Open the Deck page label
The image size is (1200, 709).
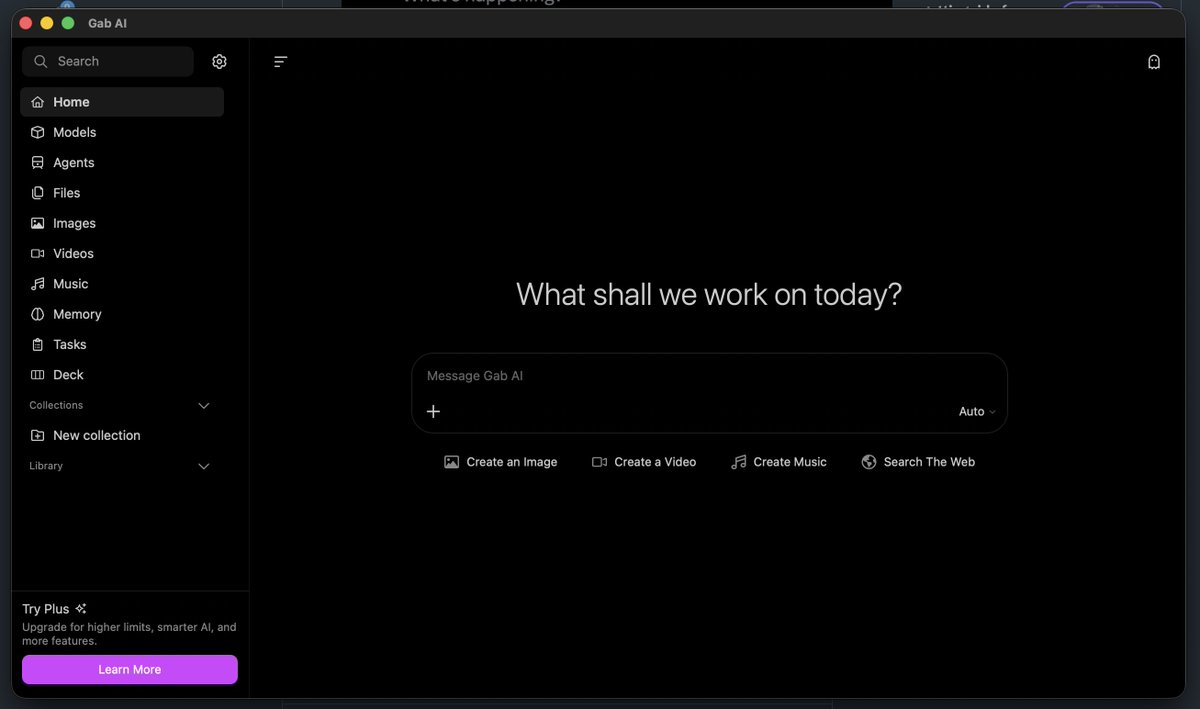click(68, 375)
